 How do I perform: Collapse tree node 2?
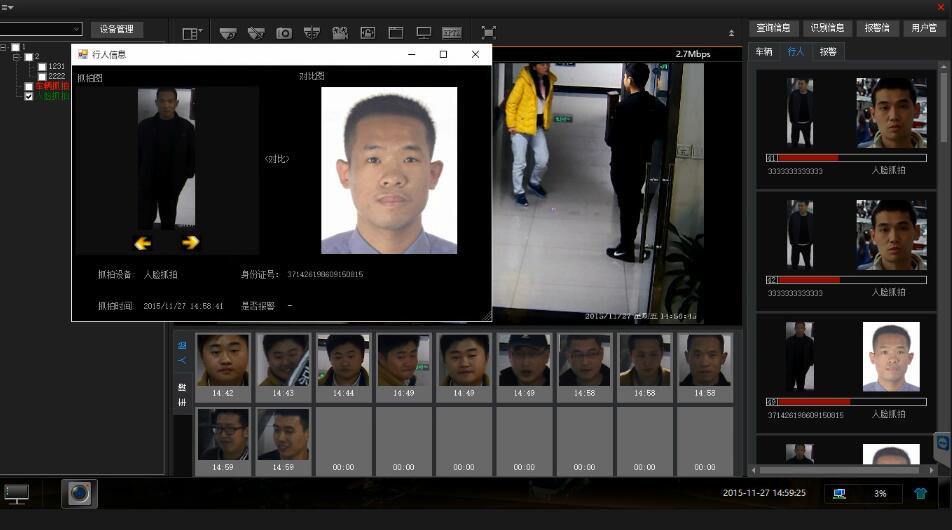pyautogui.click(x=17, y=57)
